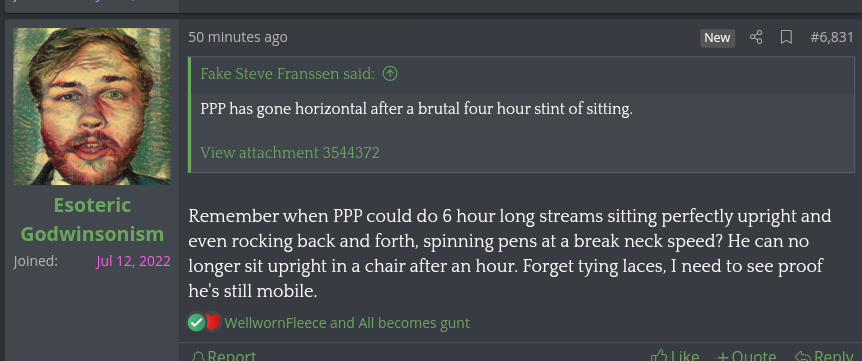Jump to original post via up-arrow icon
This screenshot has height=361, width=862.
(x=390, y=73)
